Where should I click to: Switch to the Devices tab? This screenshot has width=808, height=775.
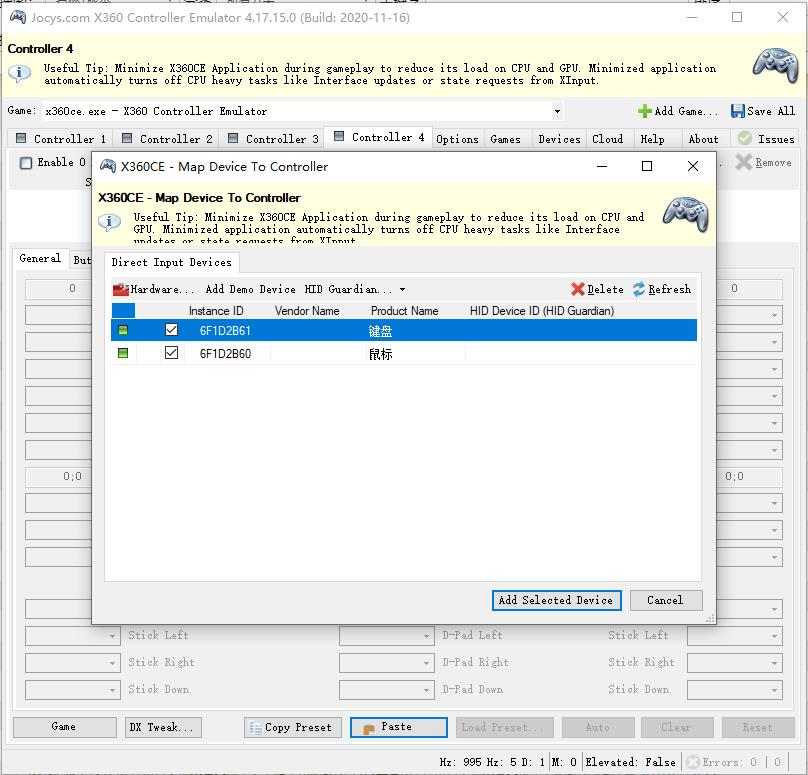click(x=559, y=139)
